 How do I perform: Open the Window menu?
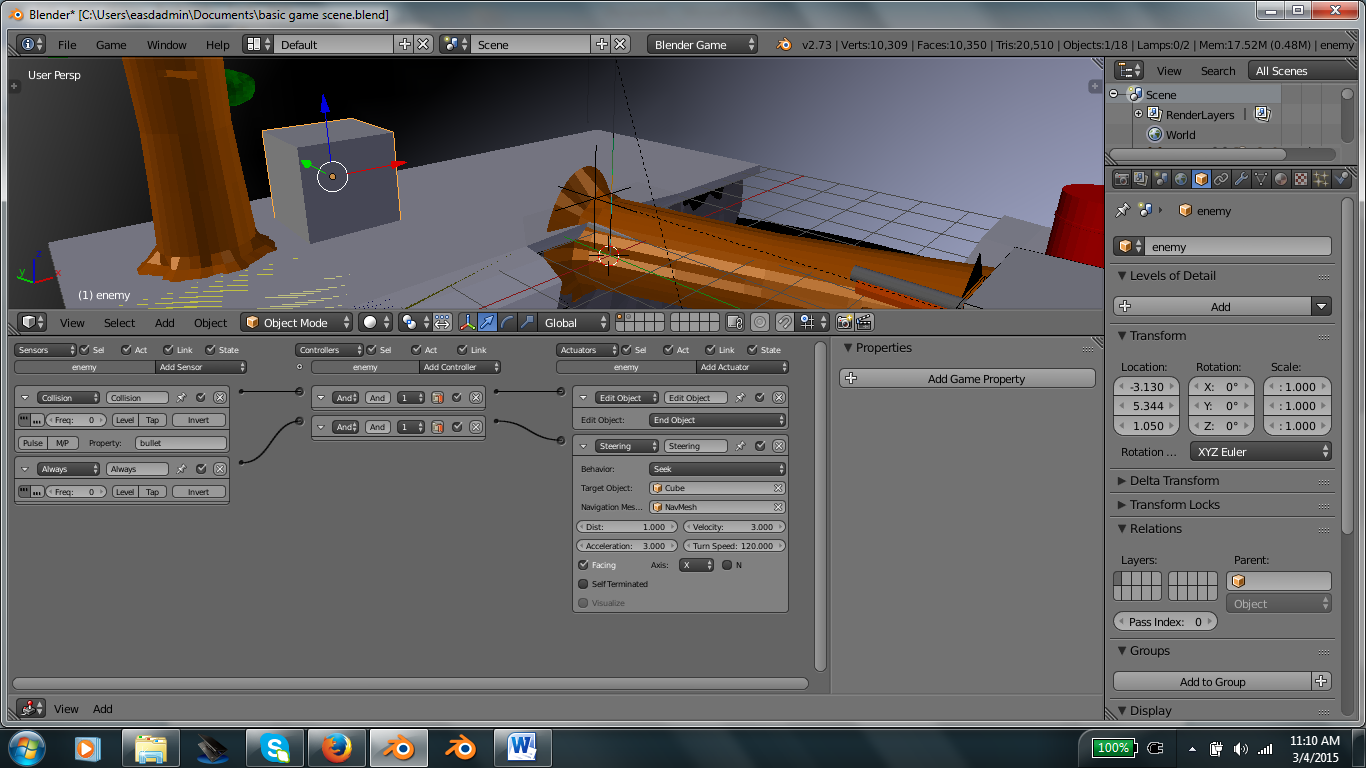(x=167, y=45)
